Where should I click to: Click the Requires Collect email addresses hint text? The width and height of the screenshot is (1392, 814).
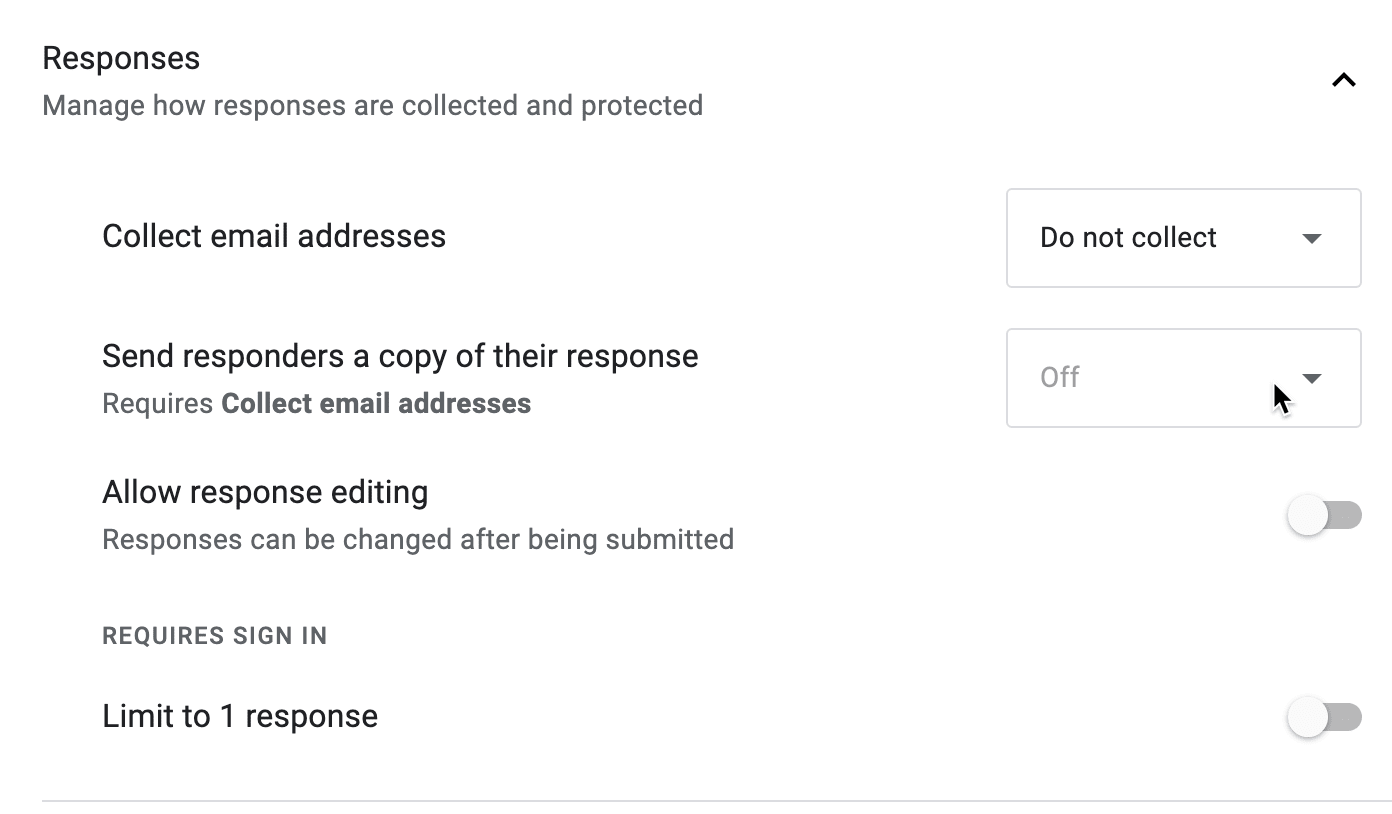pos(315,403)
